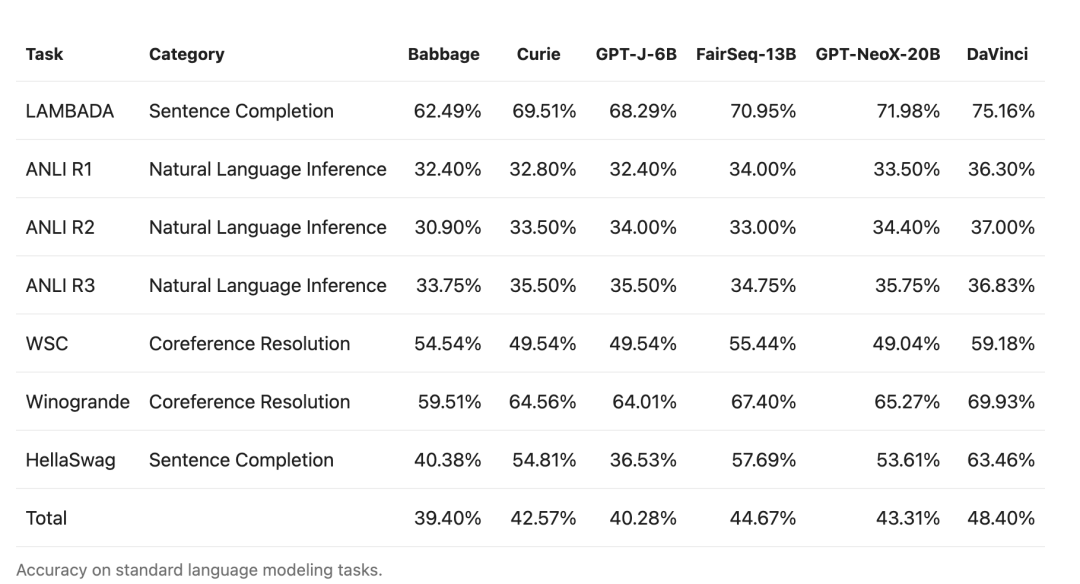Click the Curie column header

[x=538, y=54]
